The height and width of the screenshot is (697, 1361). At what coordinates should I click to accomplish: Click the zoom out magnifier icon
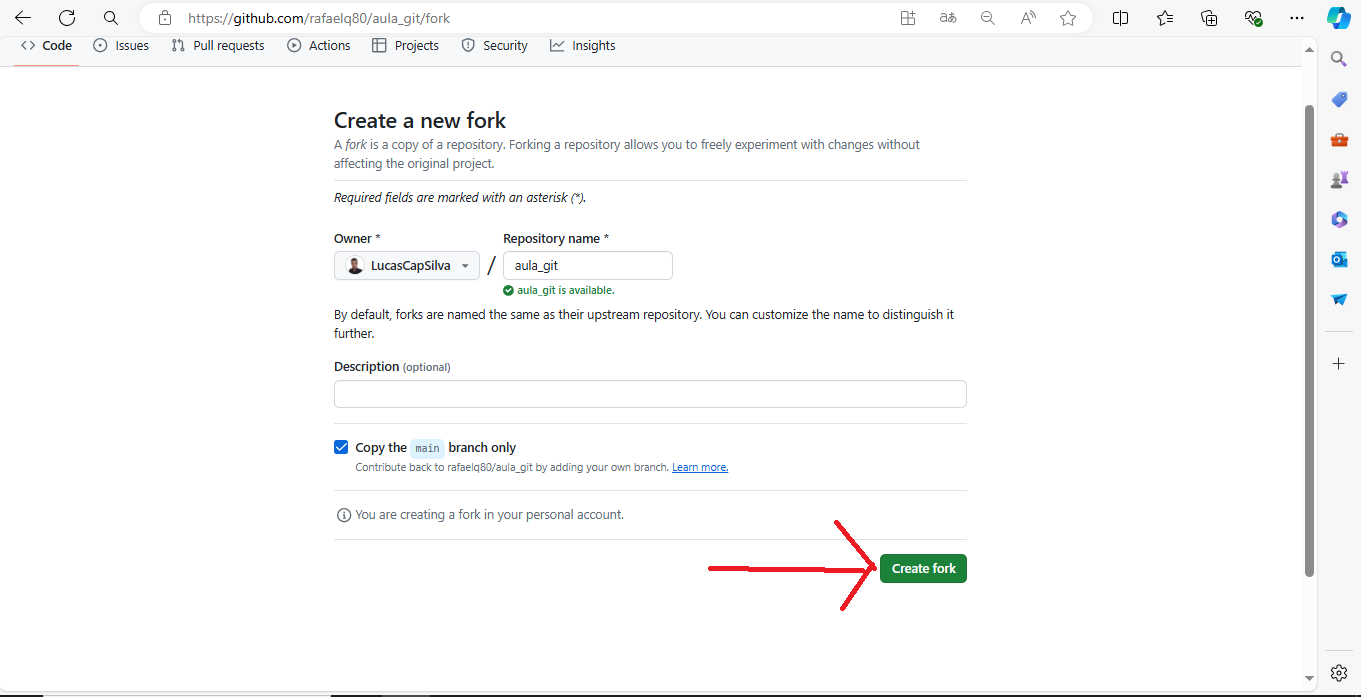click(x=988, y=18)
